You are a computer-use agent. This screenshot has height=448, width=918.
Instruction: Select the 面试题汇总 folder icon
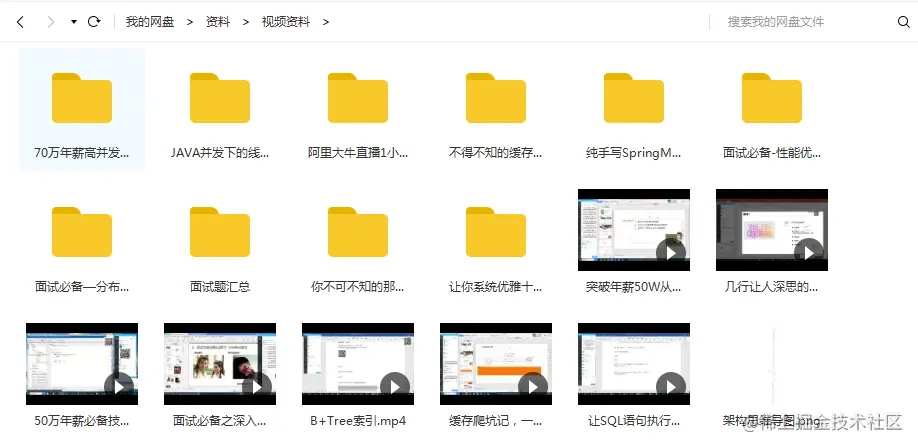(x=220, y=232)
